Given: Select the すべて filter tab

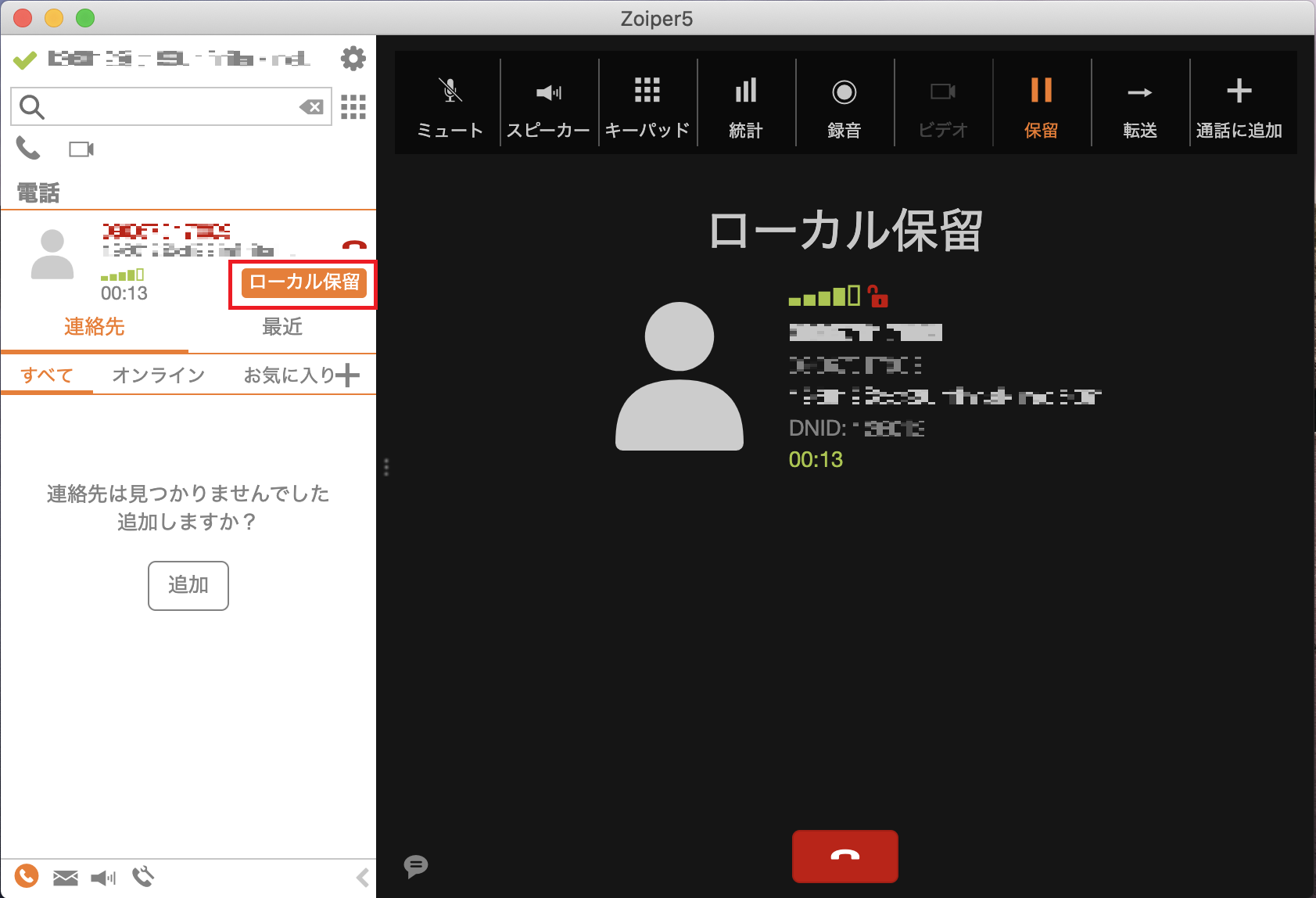Looking at the screenshot, I should click(x=47, y=375).
